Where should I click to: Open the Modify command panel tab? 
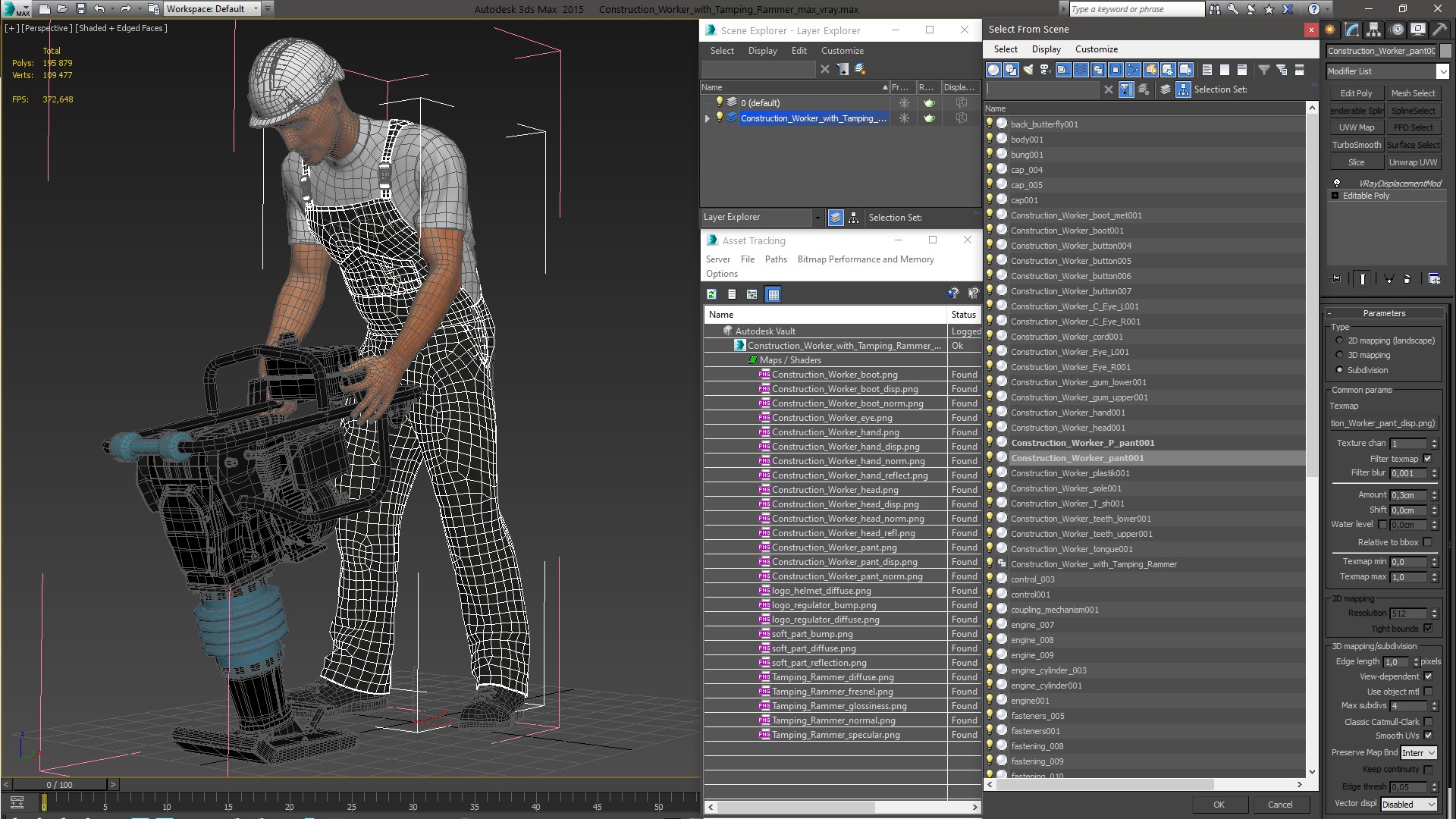click(1352, 30)
